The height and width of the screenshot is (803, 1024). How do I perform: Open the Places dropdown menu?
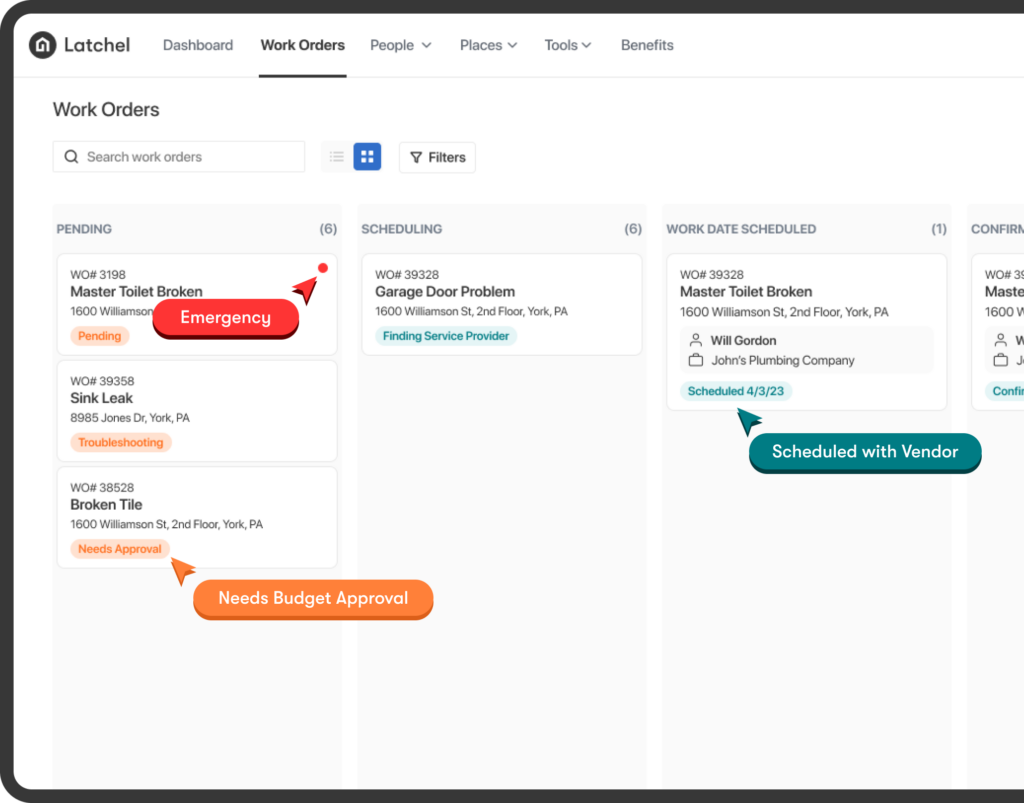488,45
